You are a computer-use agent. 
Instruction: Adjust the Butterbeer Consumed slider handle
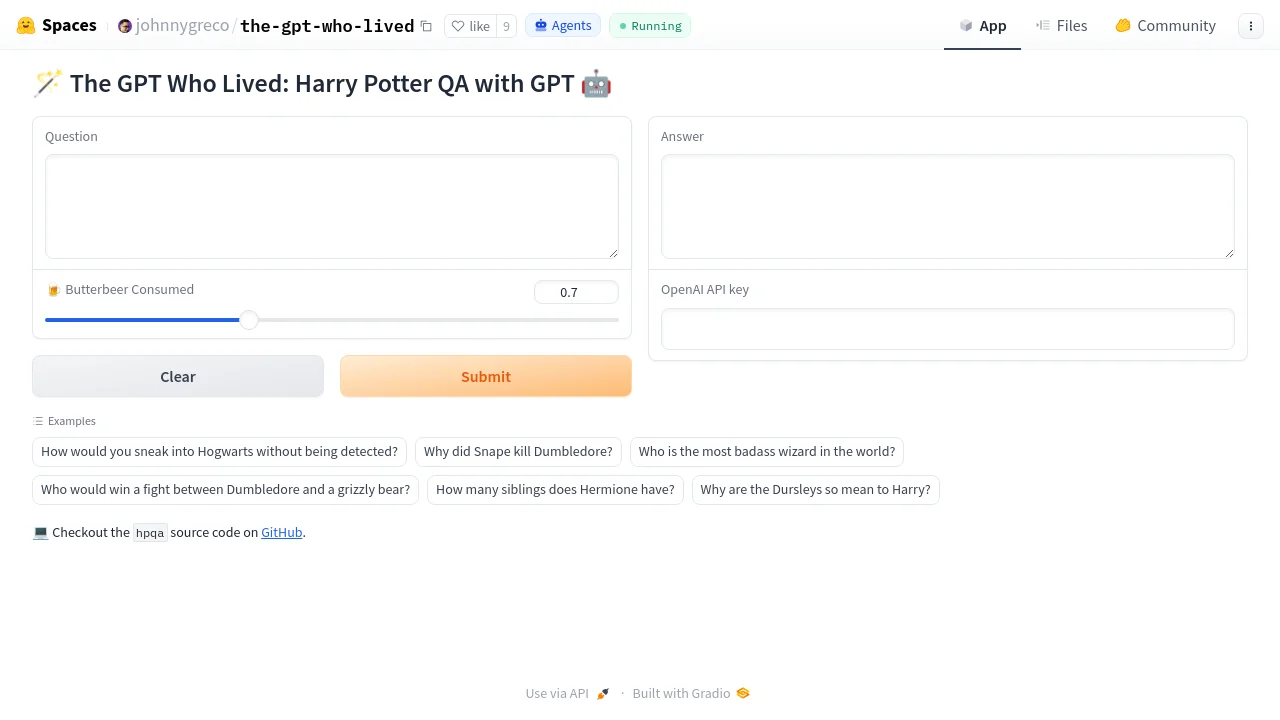[x=249, y=320]
